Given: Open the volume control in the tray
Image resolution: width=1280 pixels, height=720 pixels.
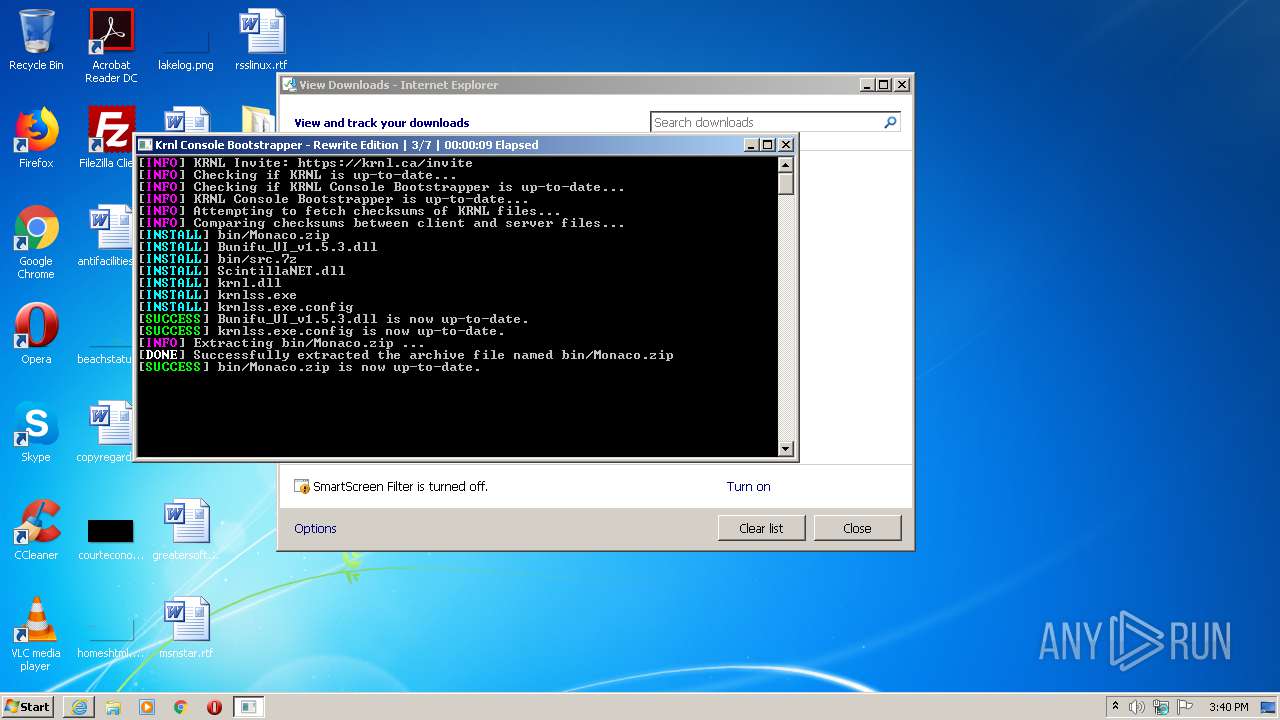Looking at the screenshot, I should click(x=1137, y=707).
